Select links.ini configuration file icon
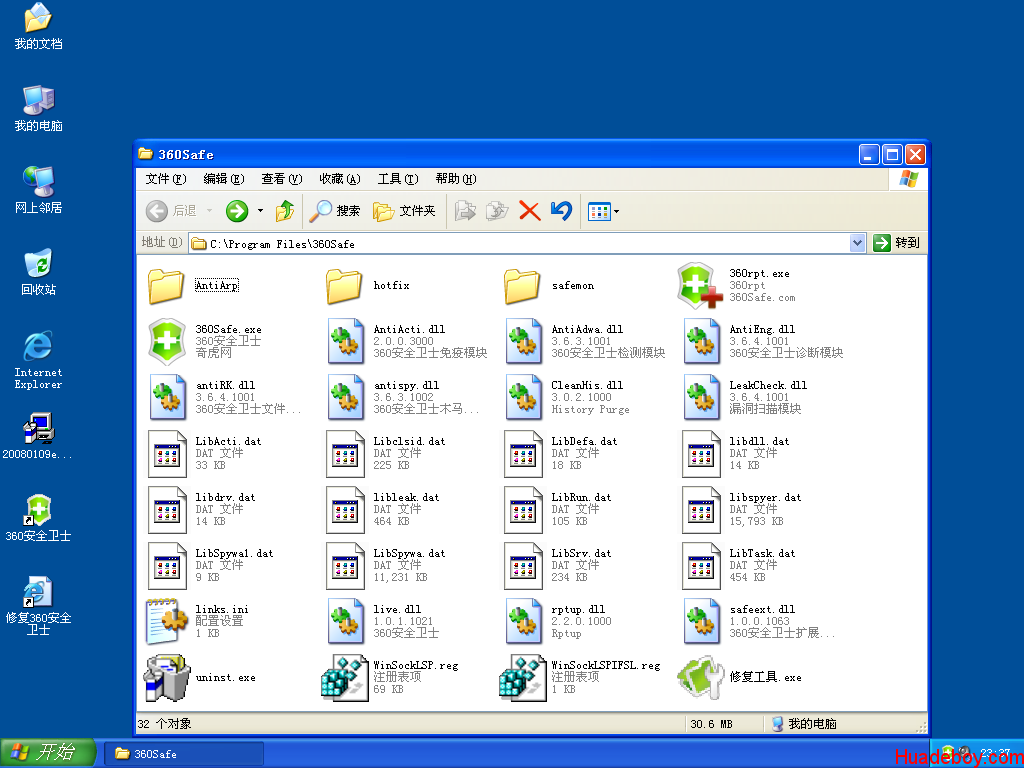This screenshot has height=768, width=1024. [x=167, y=621]
